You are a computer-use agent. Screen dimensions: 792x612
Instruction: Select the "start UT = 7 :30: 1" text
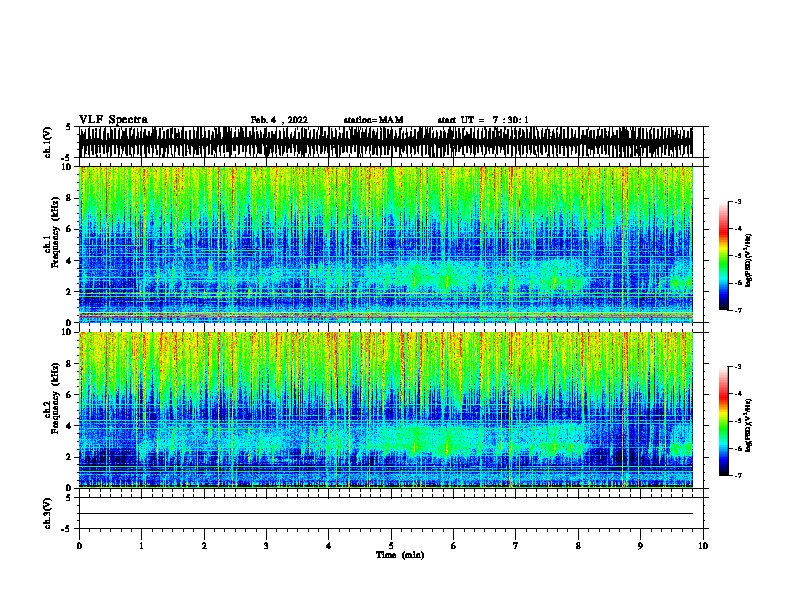tap(483, 120)
